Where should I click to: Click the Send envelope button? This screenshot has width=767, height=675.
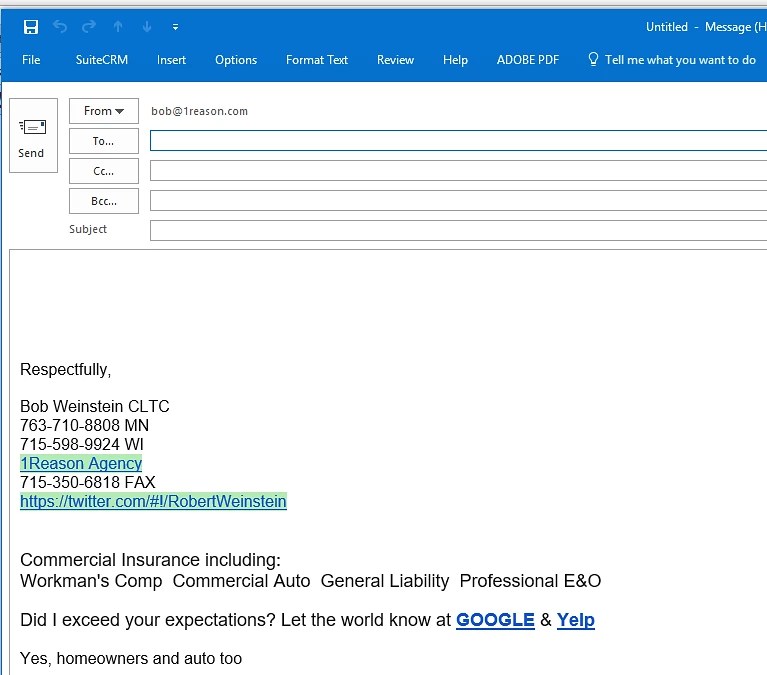(x=32, y=136)
